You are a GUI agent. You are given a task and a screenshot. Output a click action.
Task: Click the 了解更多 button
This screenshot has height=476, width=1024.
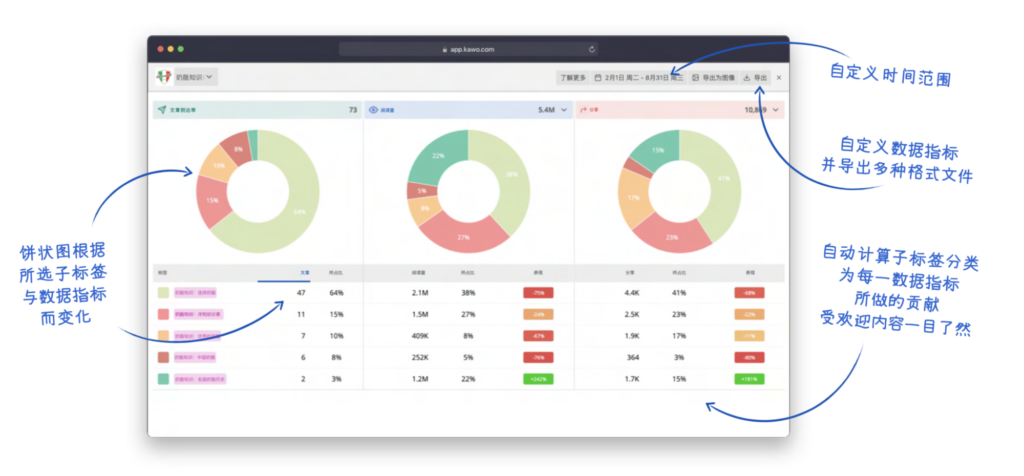coord(573,77)
